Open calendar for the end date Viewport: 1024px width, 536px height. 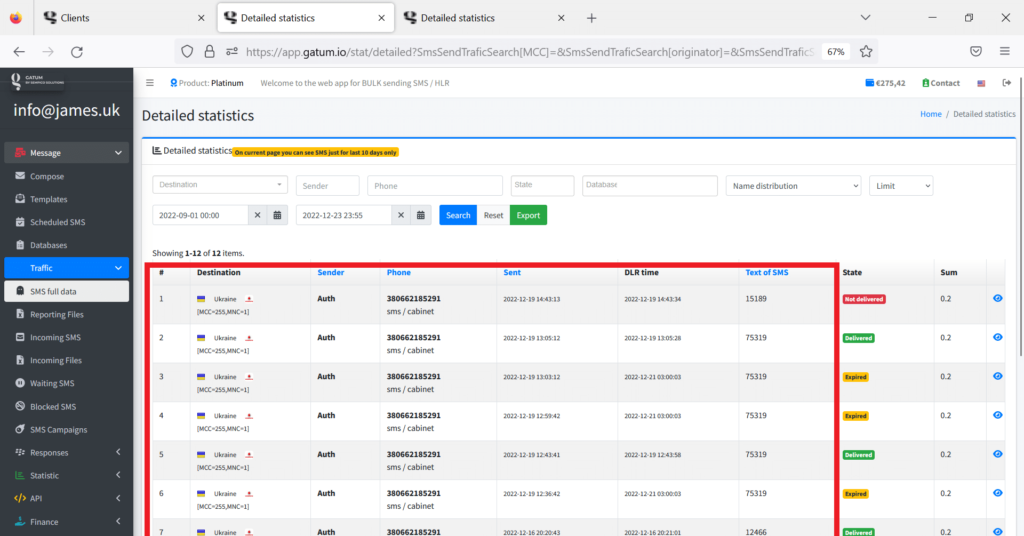coord(421,215)
